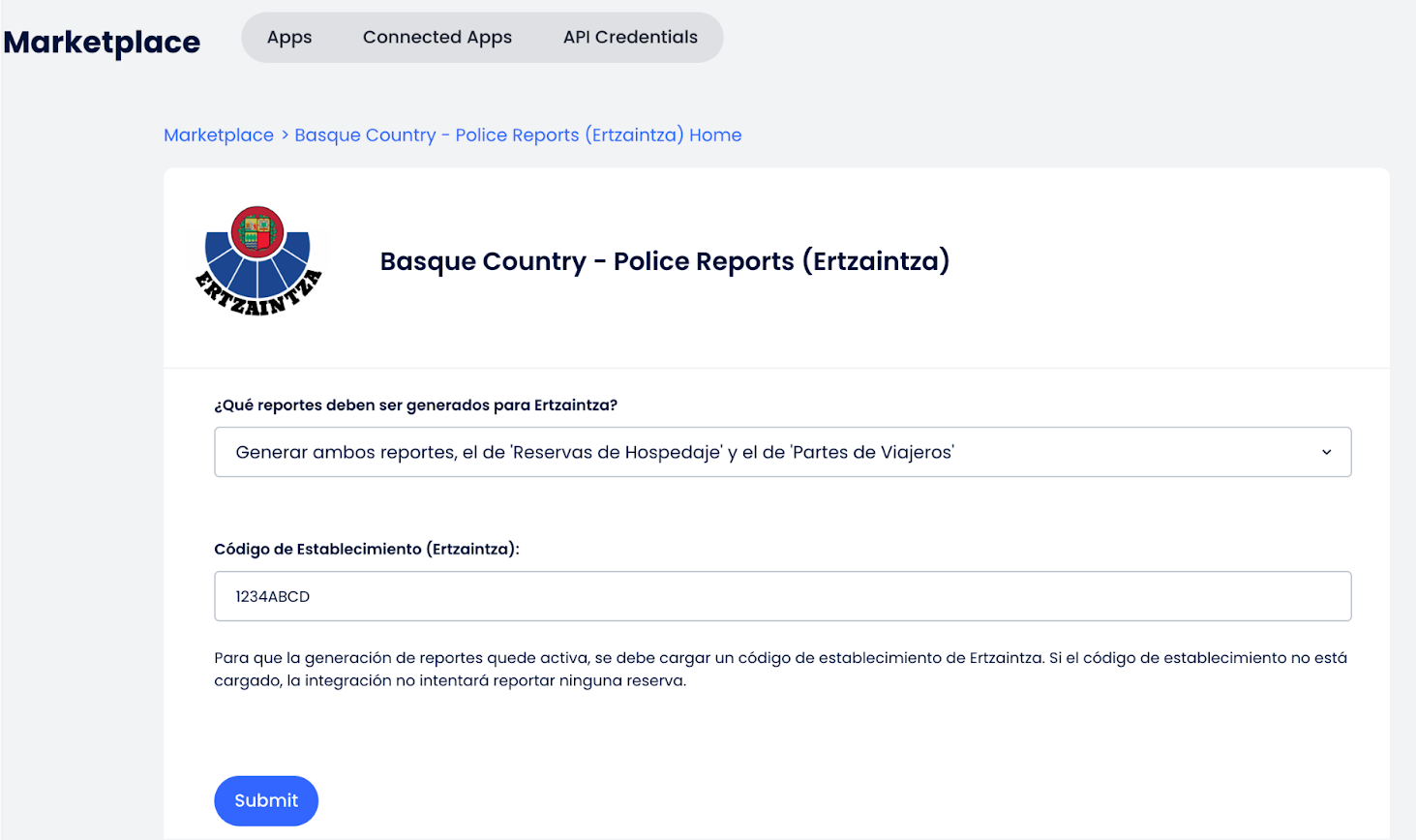Click the breadcrumb separator chevron
Screen dimensions: 1416x840
pyautogui.click(x=285, y=135)
